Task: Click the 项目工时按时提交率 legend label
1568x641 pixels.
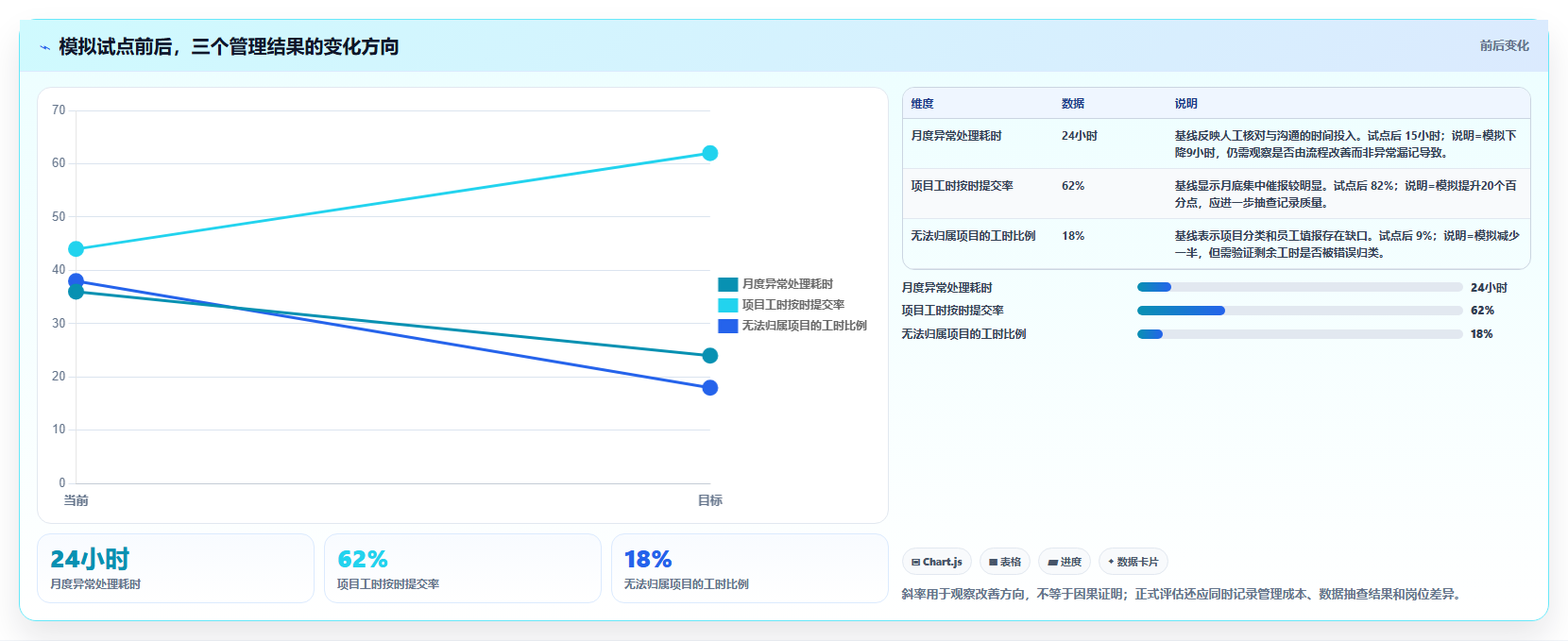Action: point(793,305)
